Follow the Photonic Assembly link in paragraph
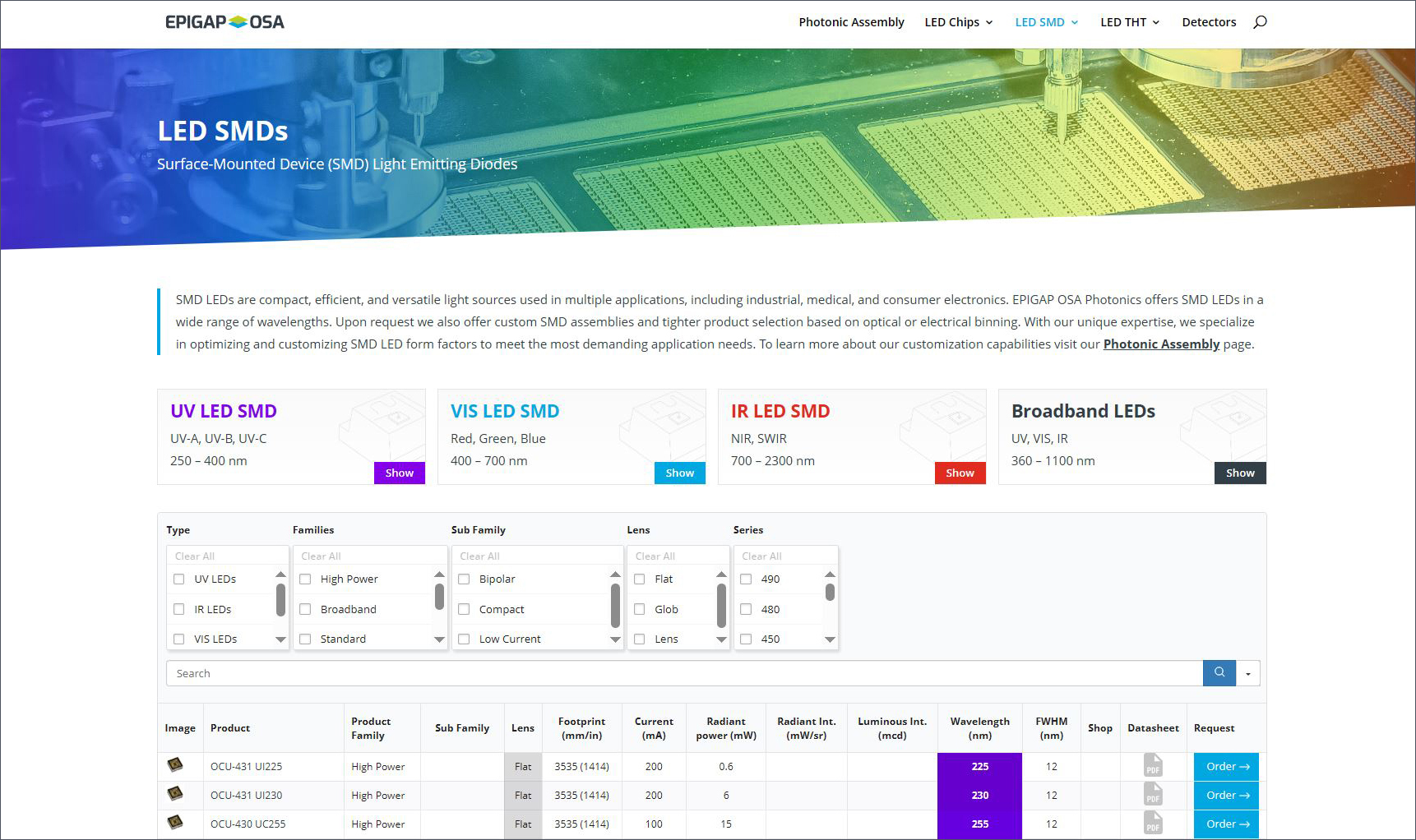This screenshot has width=1416, height=840. click(x=1160, y=344)
